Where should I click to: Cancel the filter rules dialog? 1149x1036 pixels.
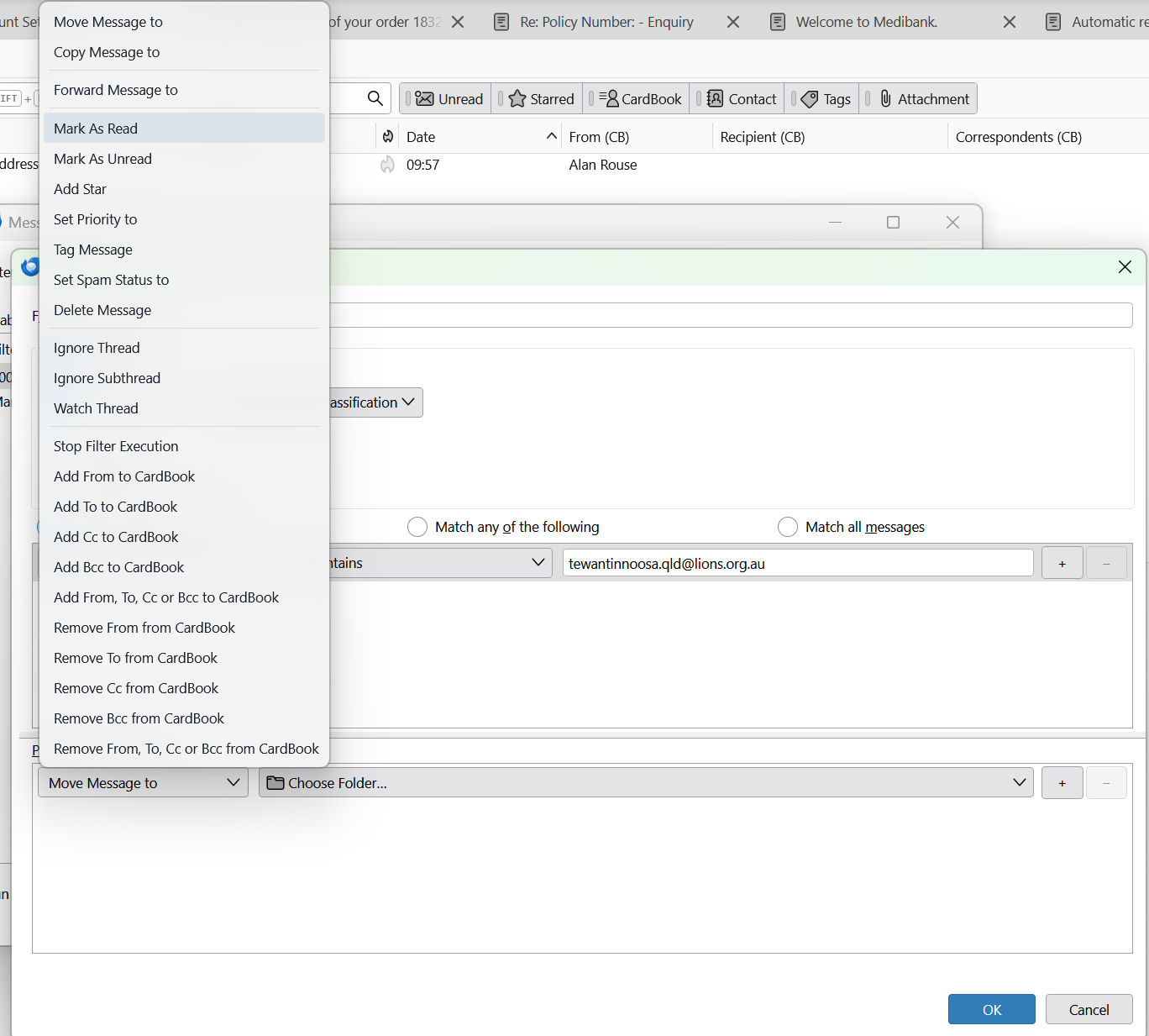click(1089, 1009)
